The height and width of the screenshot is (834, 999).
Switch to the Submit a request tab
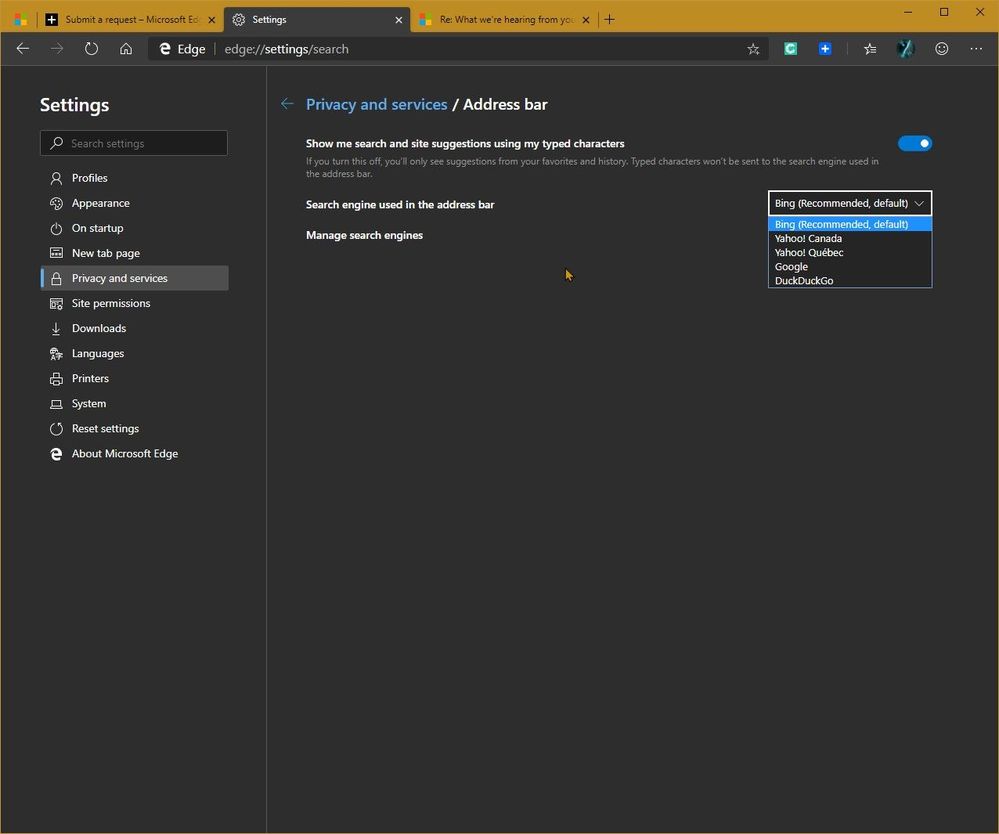(x=130, y=19)
